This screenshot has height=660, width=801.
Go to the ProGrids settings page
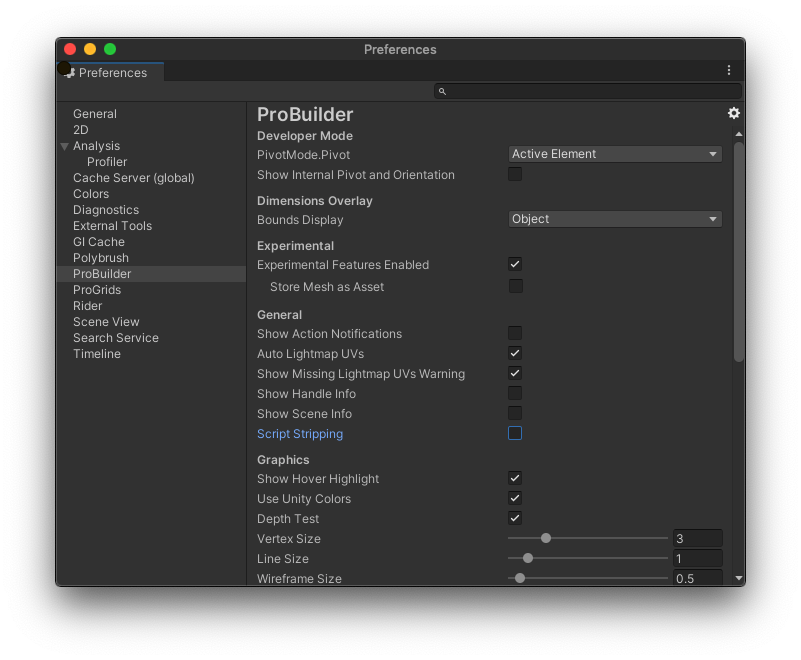[x=97, y=290]
